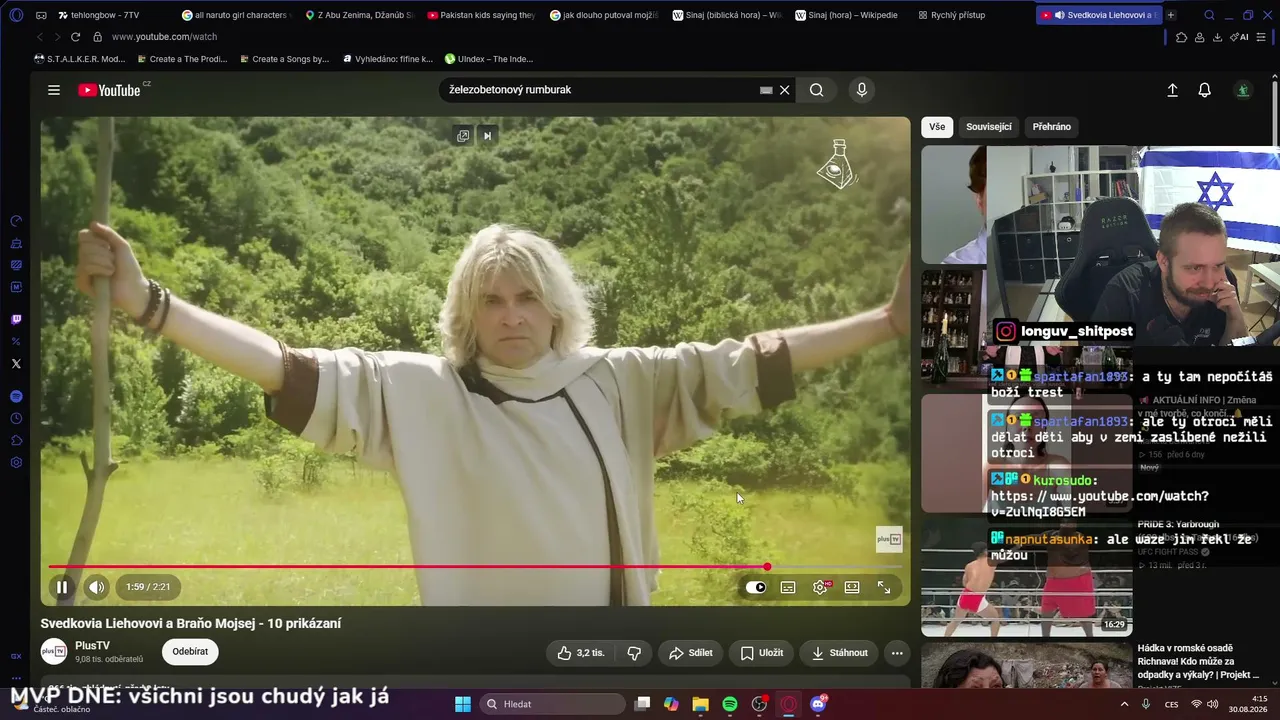Go back to the previous page
The height and width of the screenshot is (720, 1280).
(39, 37)
